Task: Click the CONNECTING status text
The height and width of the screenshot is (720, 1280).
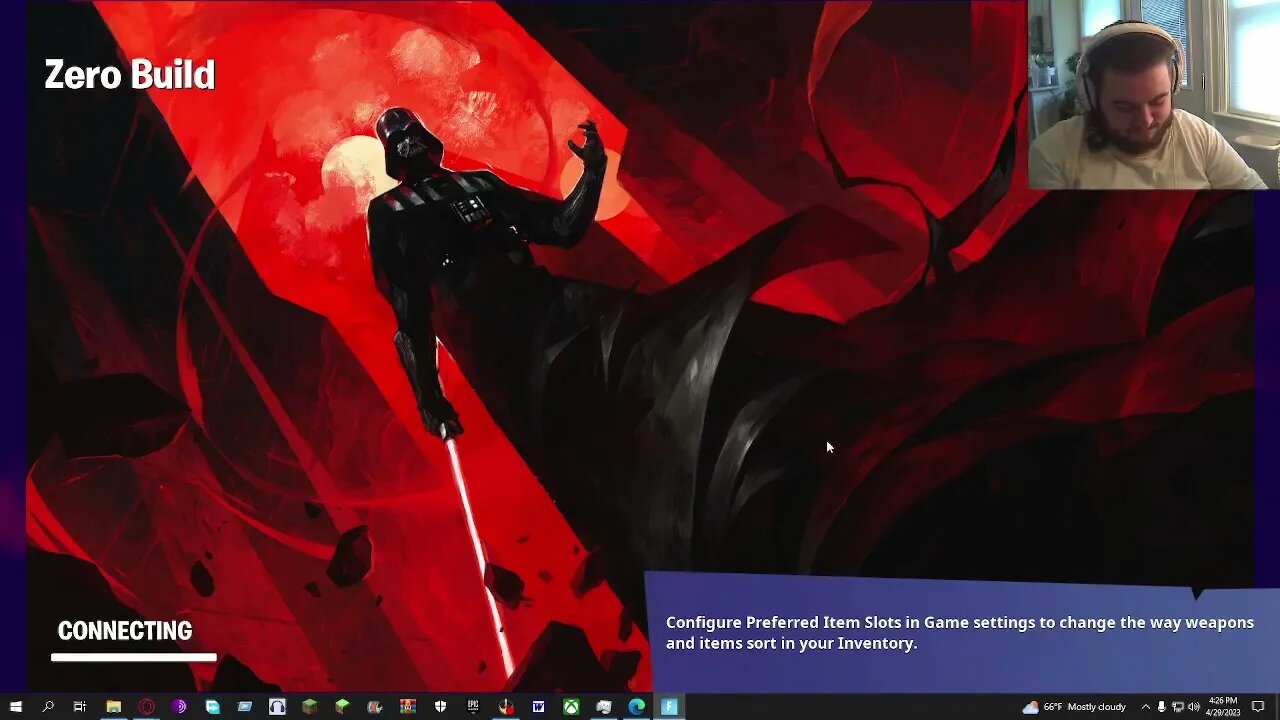Action: (x=125, y=631)
